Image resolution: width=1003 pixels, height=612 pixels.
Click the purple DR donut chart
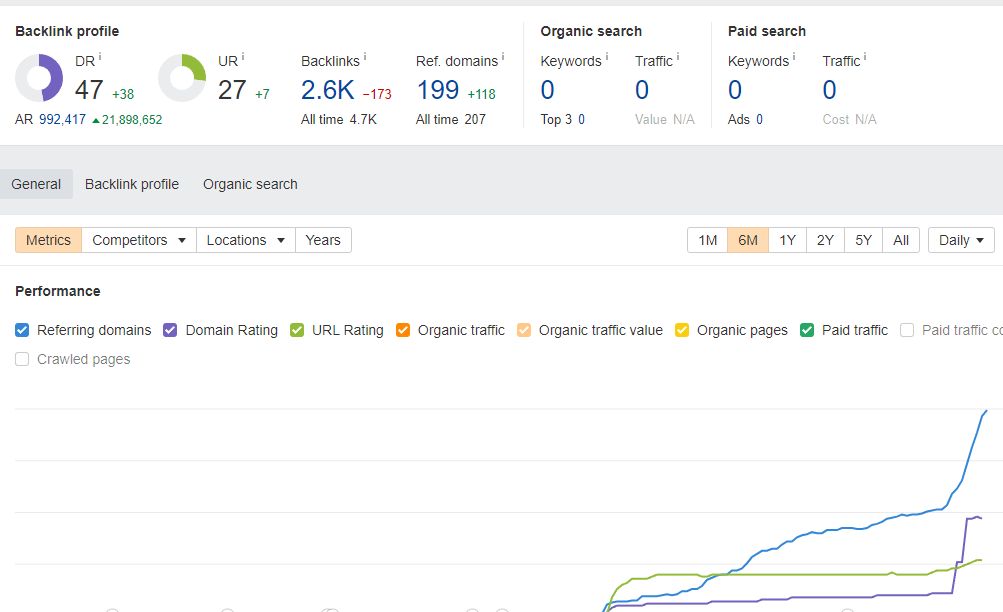(x=39, y=78)
